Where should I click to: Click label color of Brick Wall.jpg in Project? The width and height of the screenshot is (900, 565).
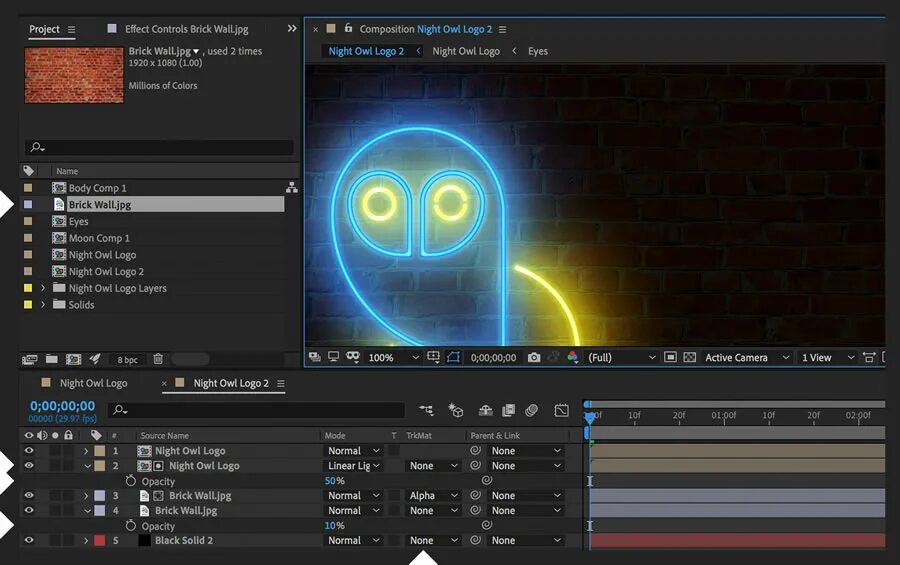click(28, 204)
